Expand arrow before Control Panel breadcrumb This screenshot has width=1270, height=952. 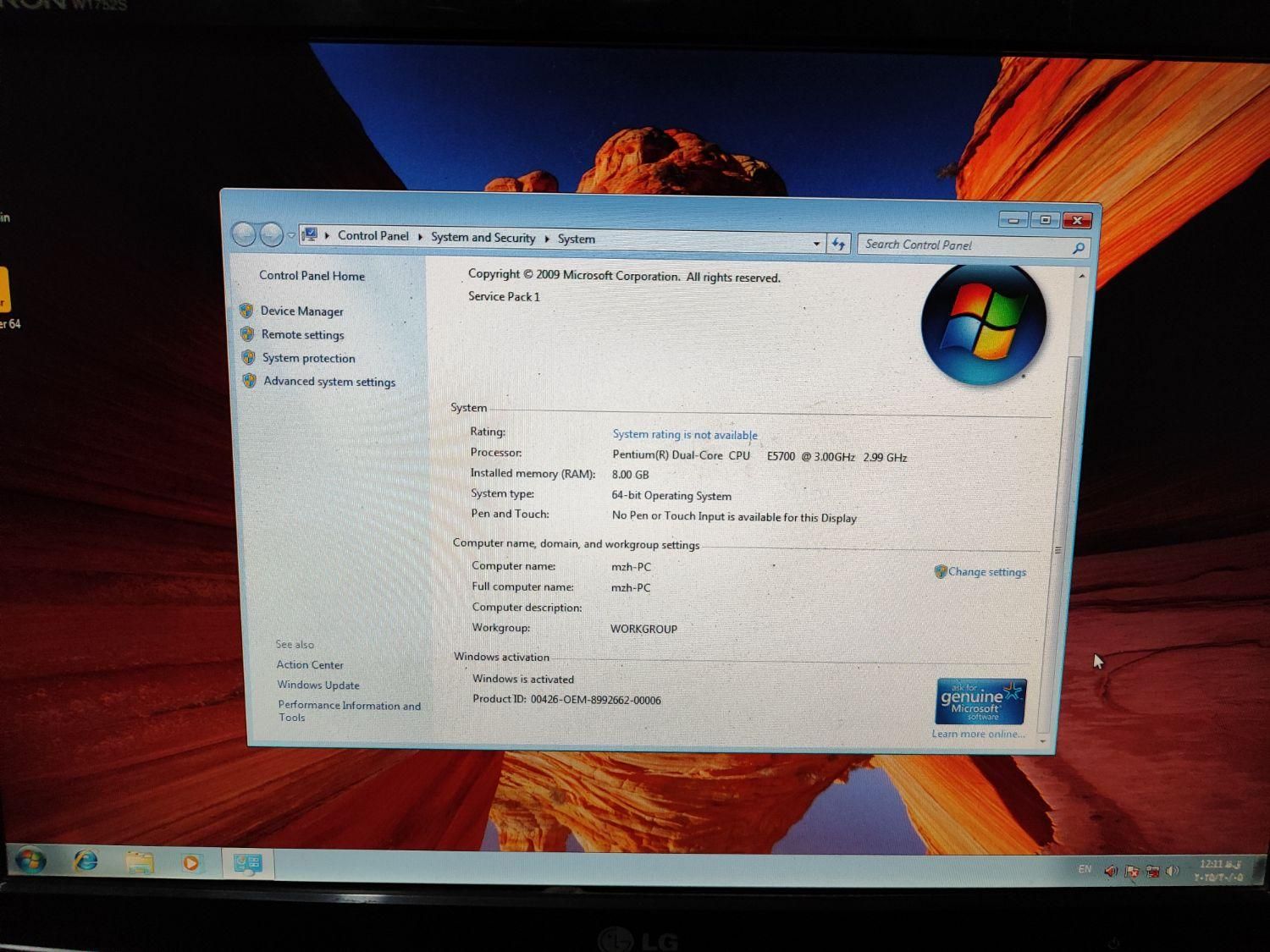pyautogui.click(x=327, y=235)
